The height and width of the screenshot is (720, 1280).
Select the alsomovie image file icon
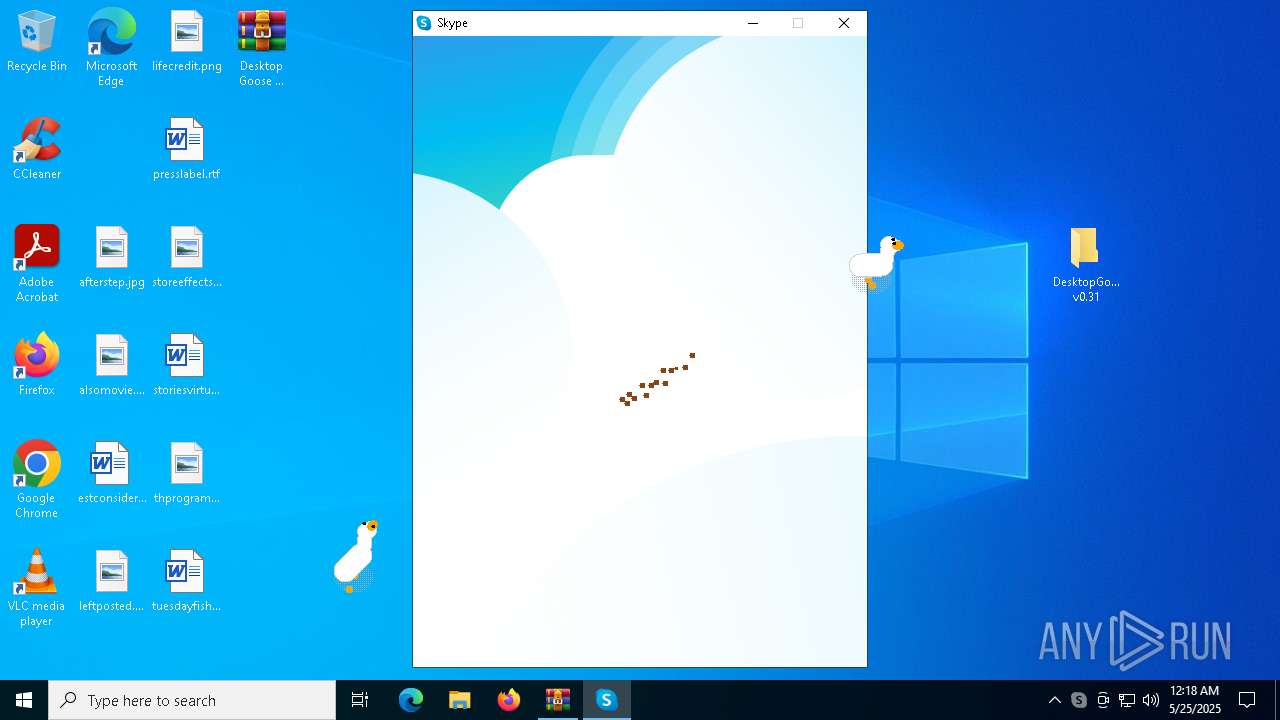click(x=112, y=365)
